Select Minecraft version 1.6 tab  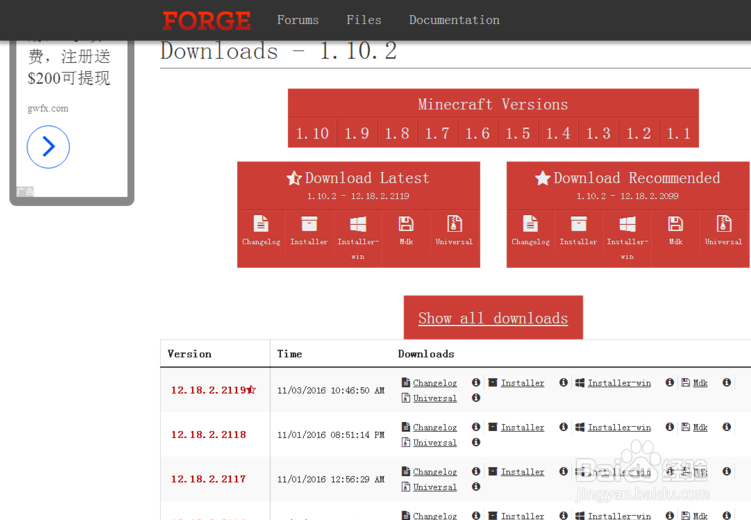[x=478, y=133]
